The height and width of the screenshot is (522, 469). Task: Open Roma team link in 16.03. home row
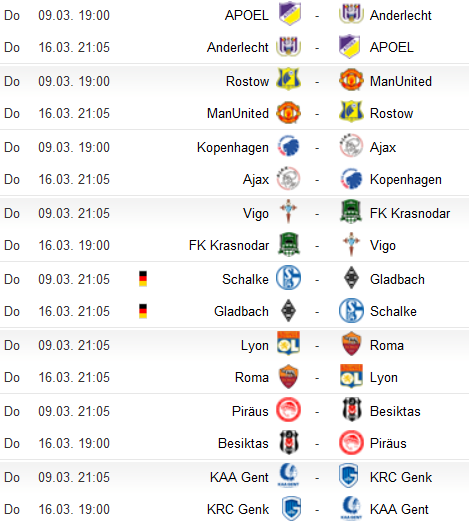[x=252, y=377]
